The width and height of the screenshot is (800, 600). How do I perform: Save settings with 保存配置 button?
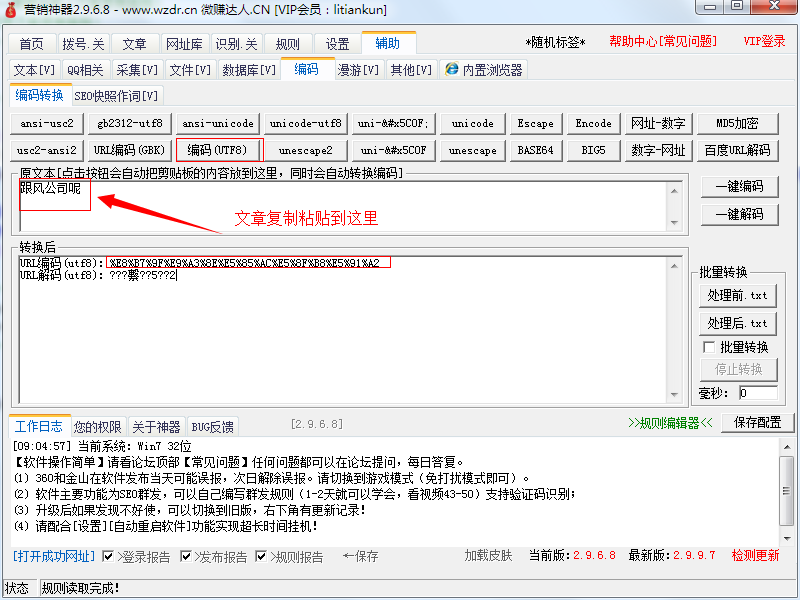(x=757, y=423)
